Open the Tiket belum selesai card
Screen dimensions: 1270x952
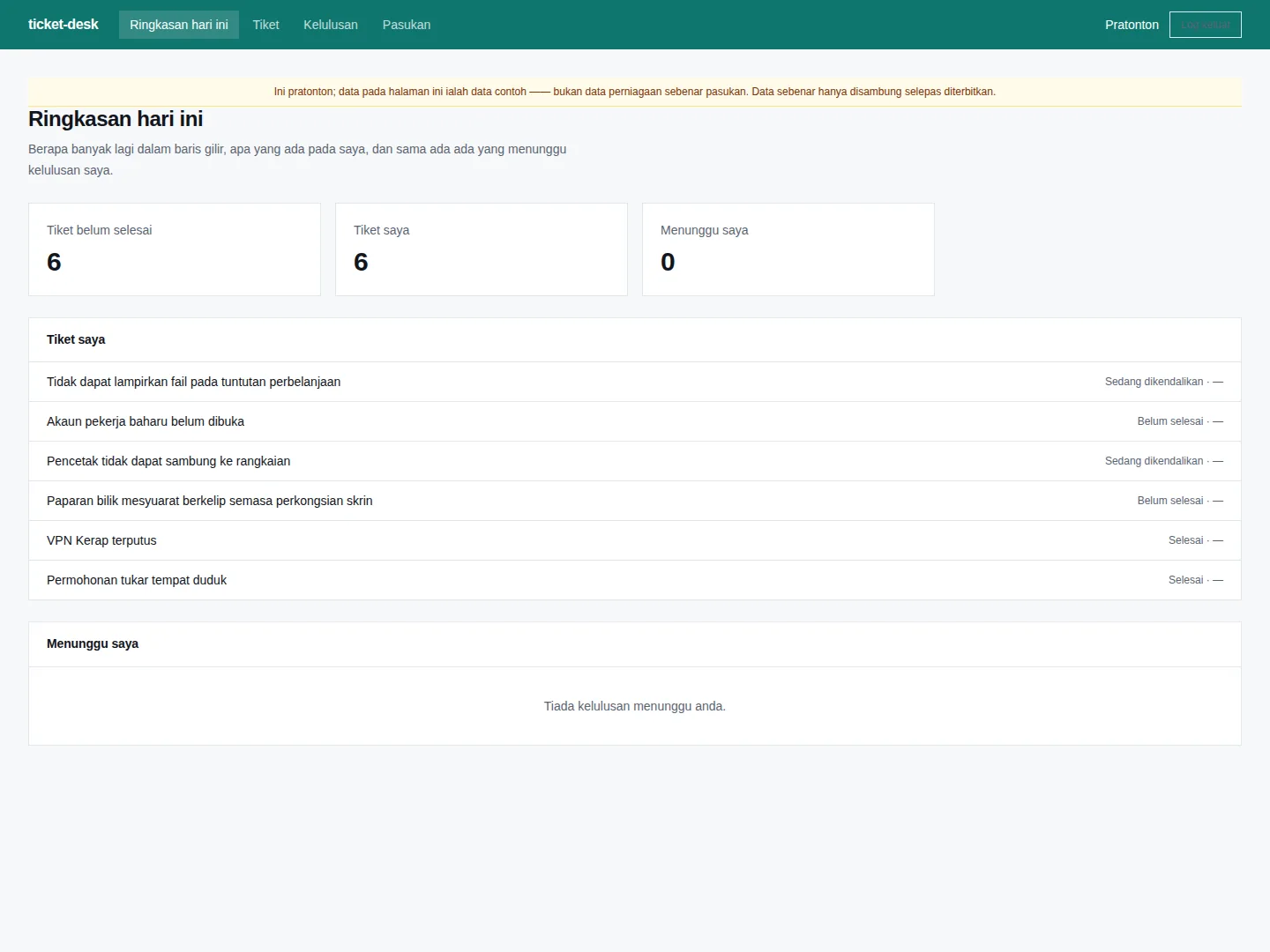click(175, 249)
